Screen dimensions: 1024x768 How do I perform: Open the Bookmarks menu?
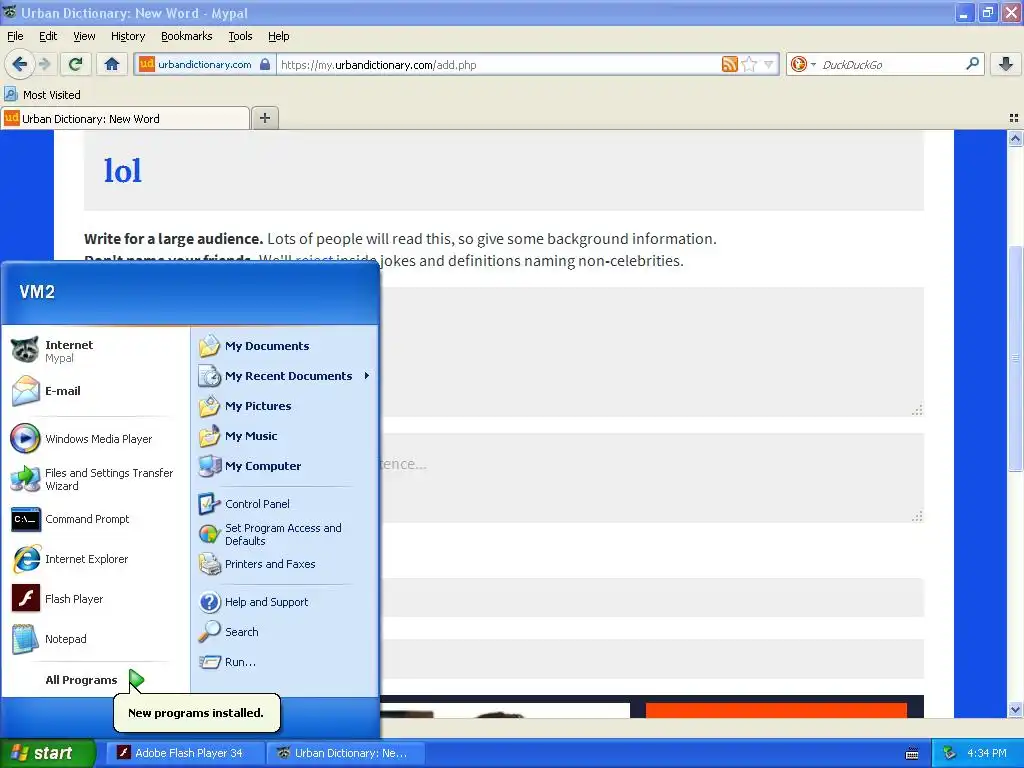point(186,36)
